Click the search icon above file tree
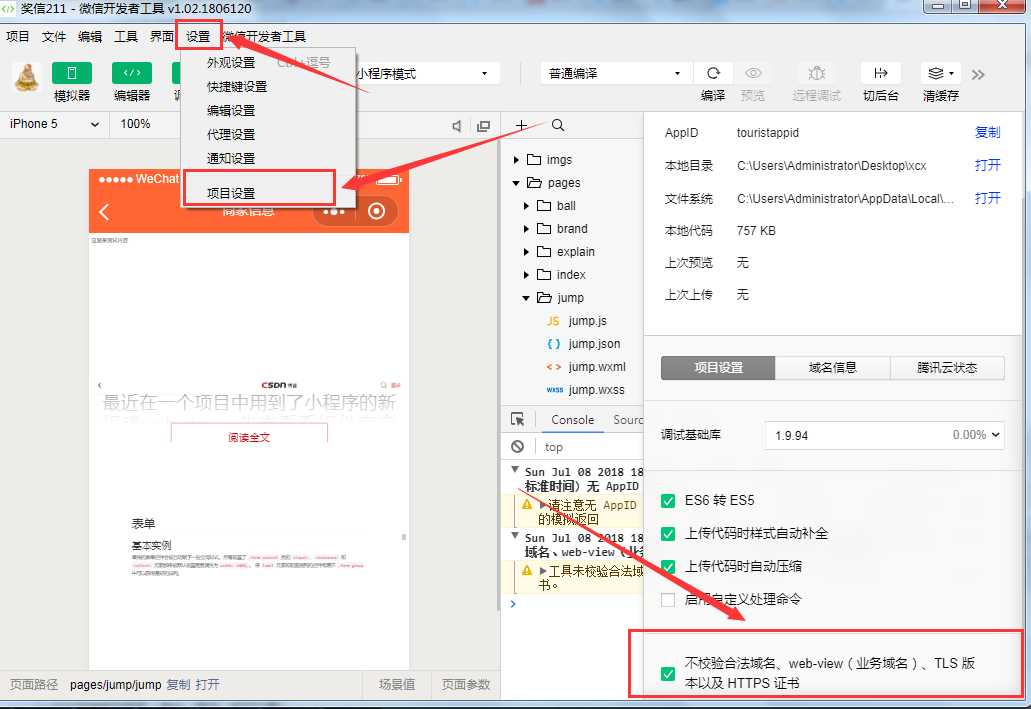Screen dimensions: 1031x709 pyautogui.click(x=558, y=125)
